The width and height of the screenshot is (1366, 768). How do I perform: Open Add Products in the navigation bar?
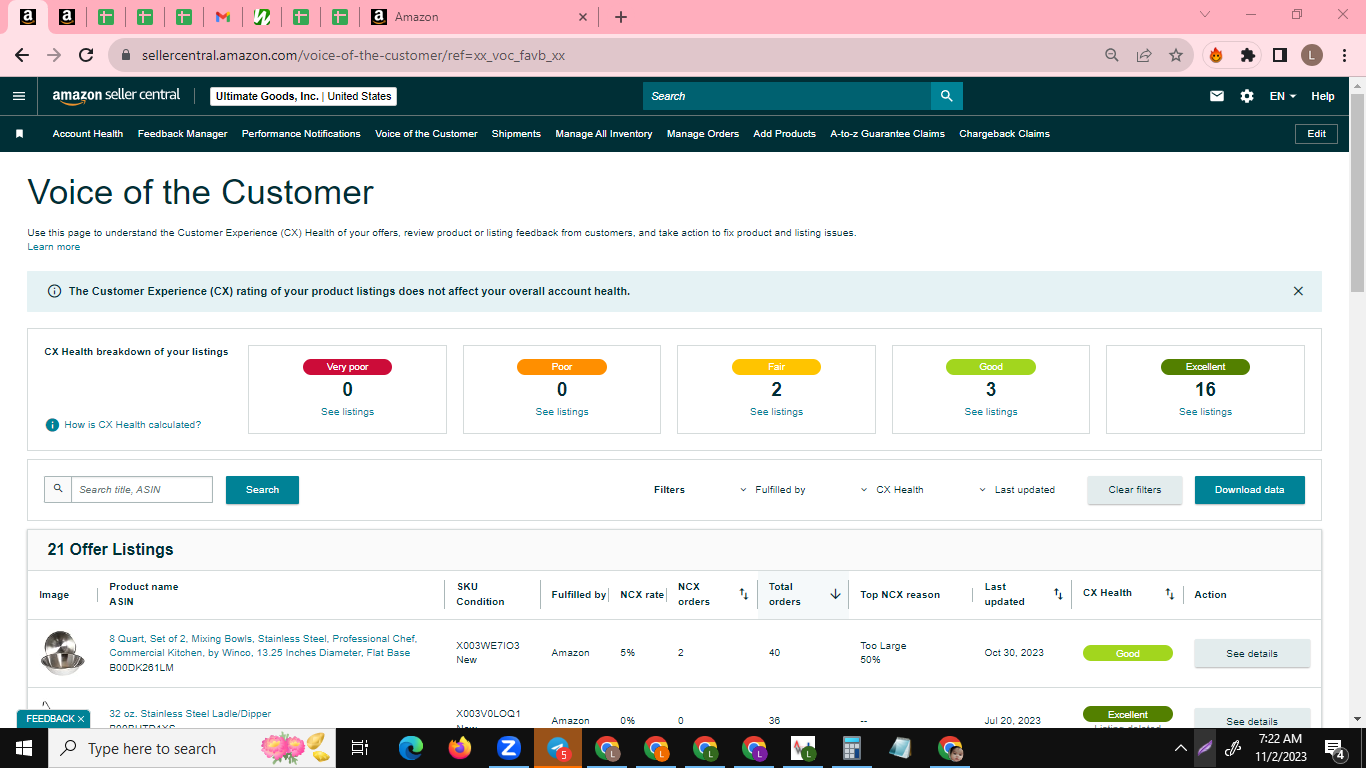tap(785, 134)
